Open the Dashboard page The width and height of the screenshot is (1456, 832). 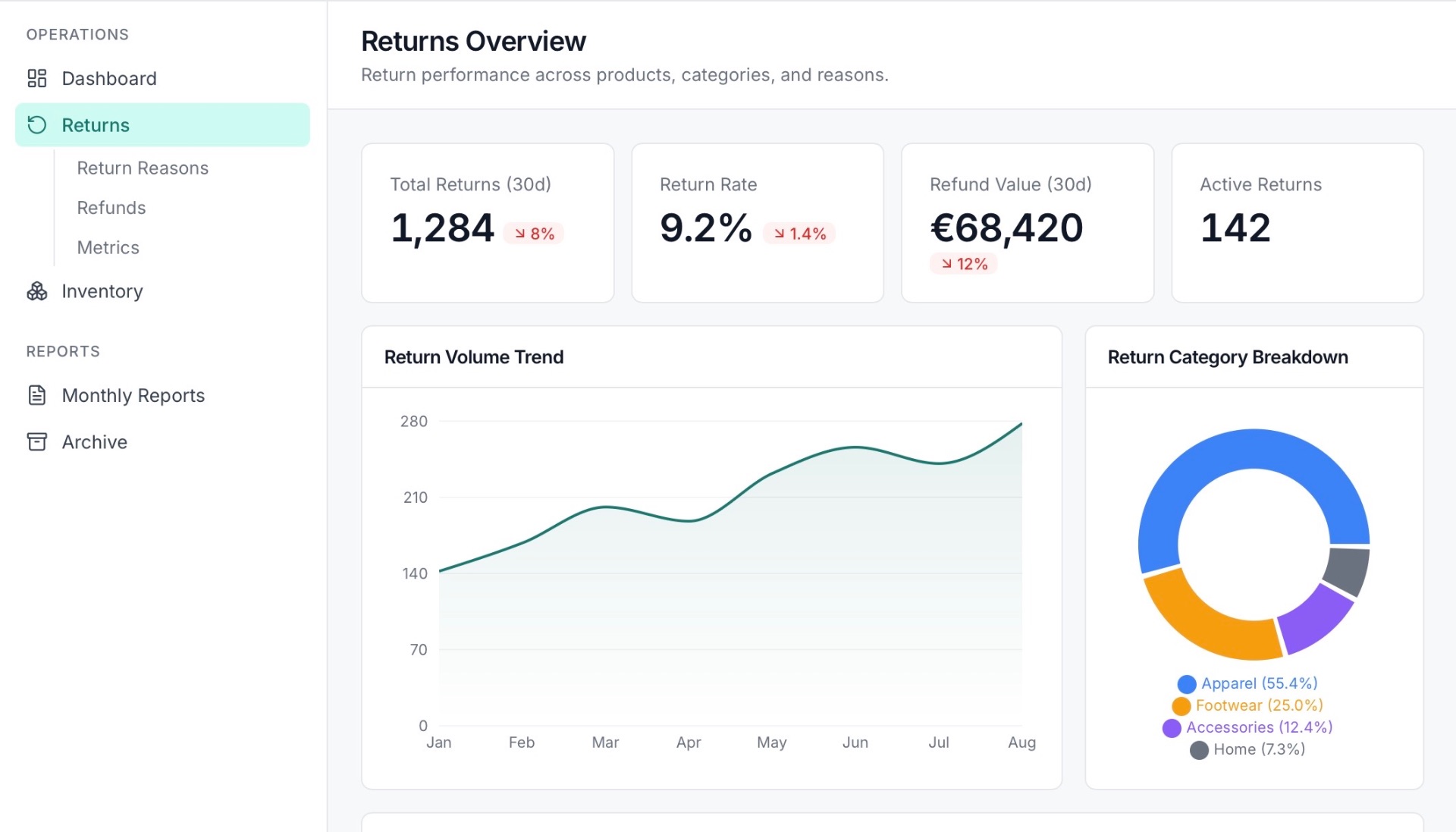pyautogui.click(x=162, y=78)
